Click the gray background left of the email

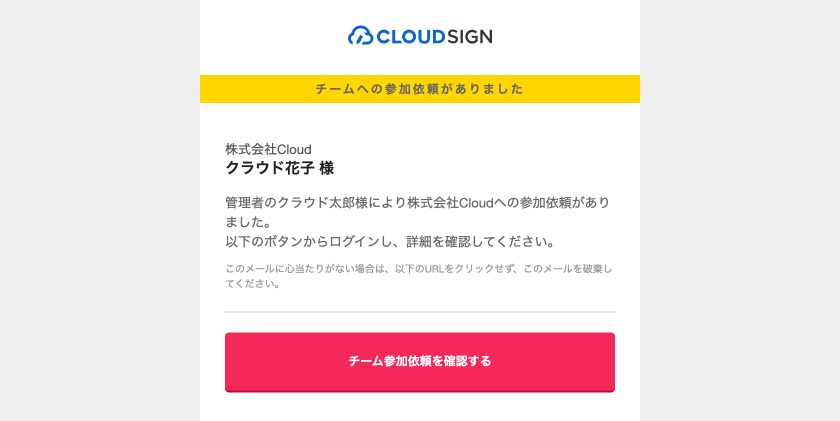tap(100, 210)
